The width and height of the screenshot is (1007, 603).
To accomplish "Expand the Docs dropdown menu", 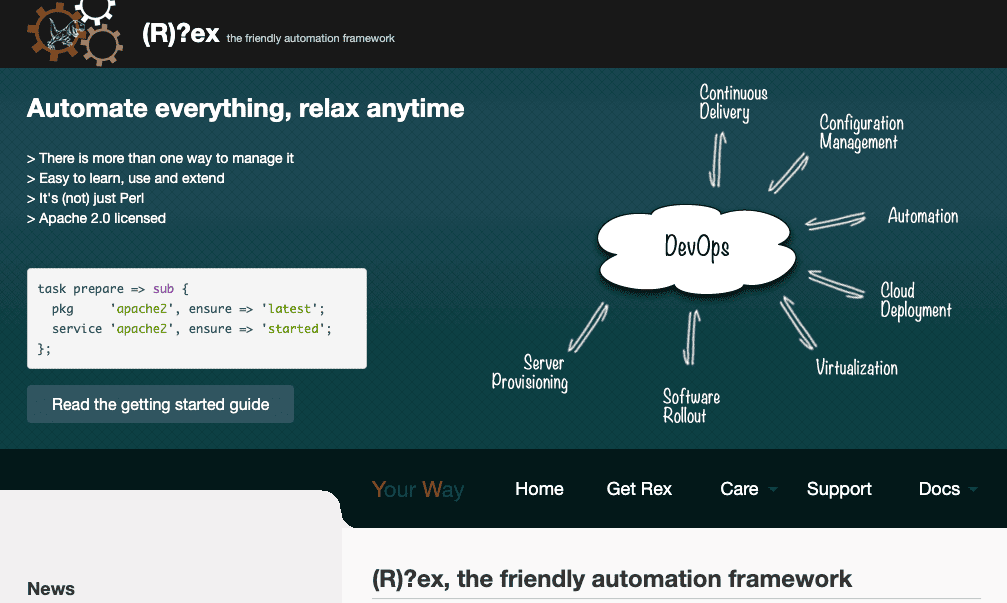I will tap(939, 489).
